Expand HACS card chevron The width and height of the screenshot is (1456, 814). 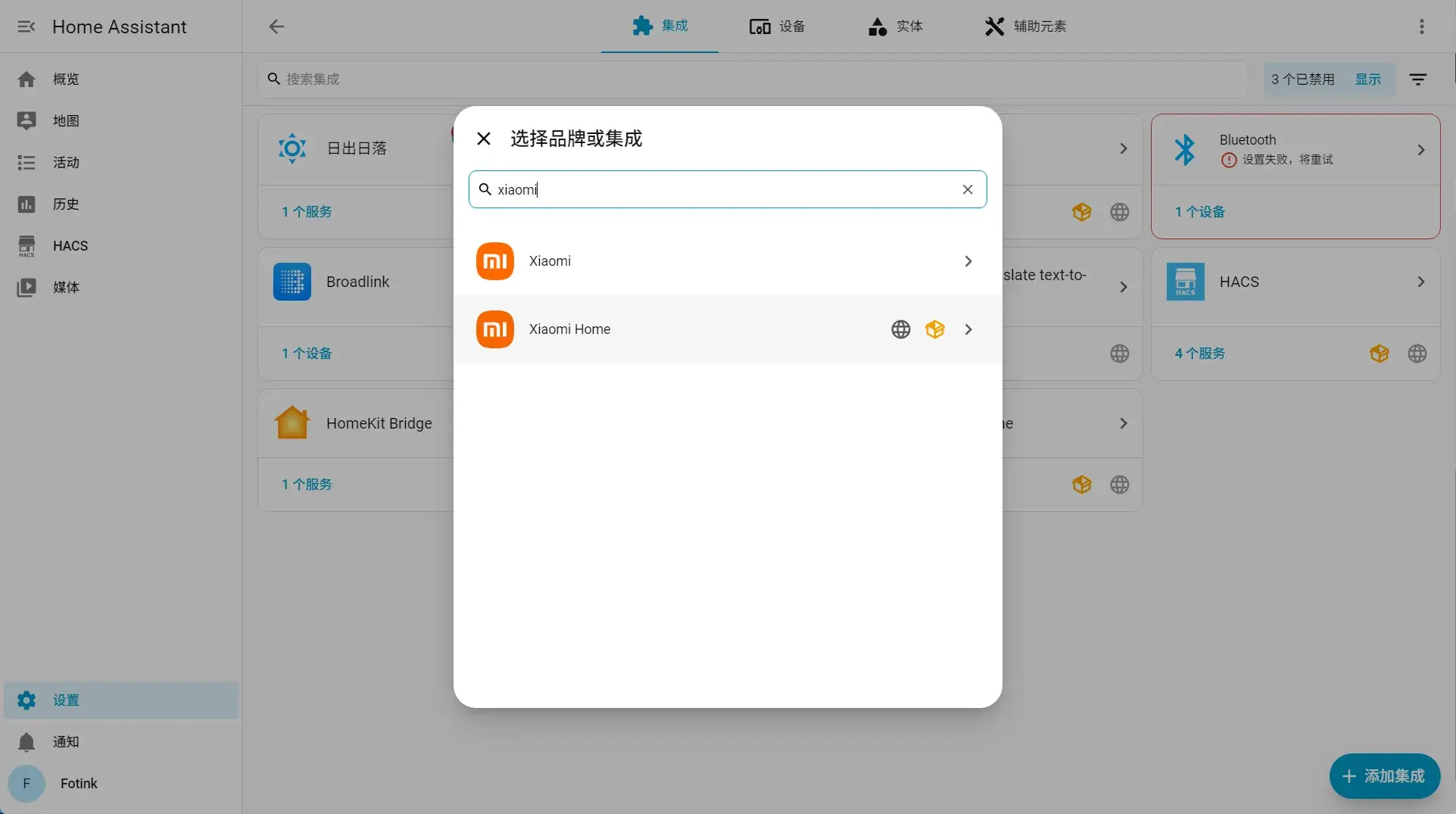pos(1421,282)
